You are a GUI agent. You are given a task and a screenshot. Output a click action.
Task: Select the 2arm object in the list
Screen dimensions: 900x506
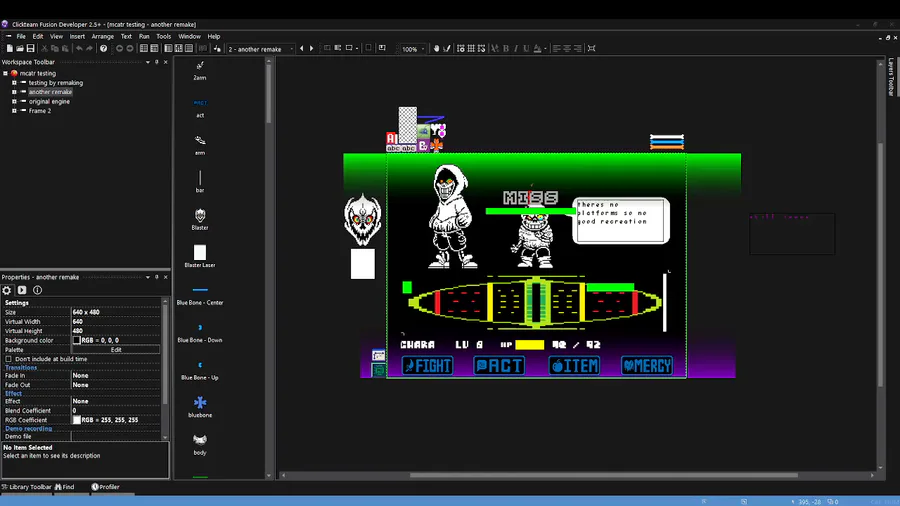[x=200, y=70]
